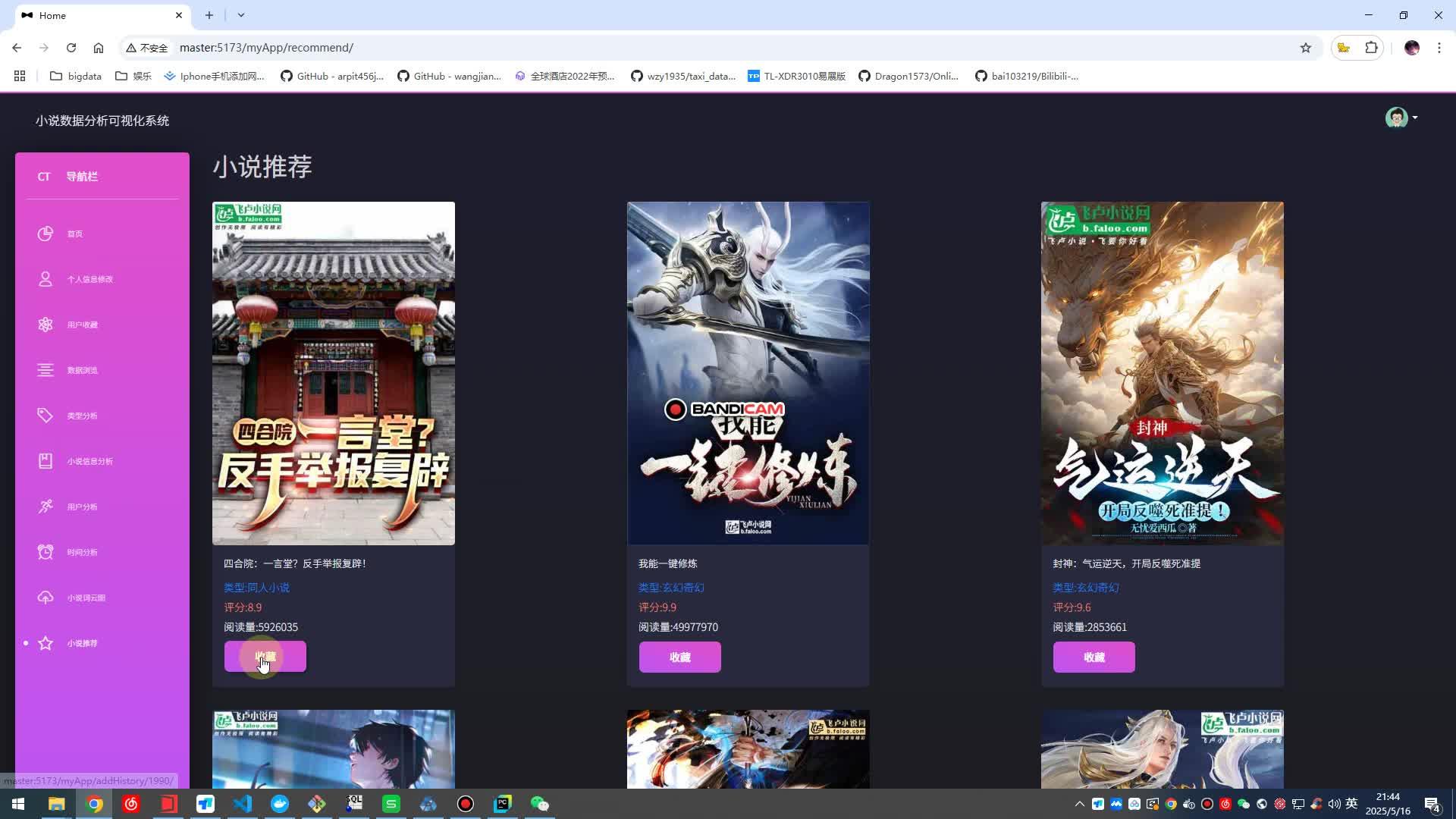
Task: Open 小说词云图 via its cloud upload icon
Action: tap(45, 598)
